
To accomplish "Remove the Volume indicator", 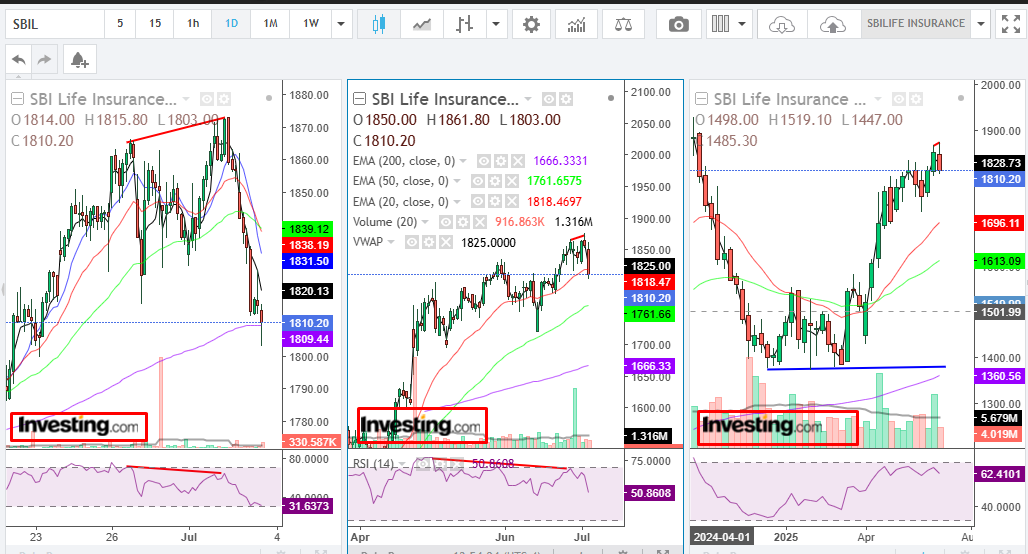I will tap(479, 222).
